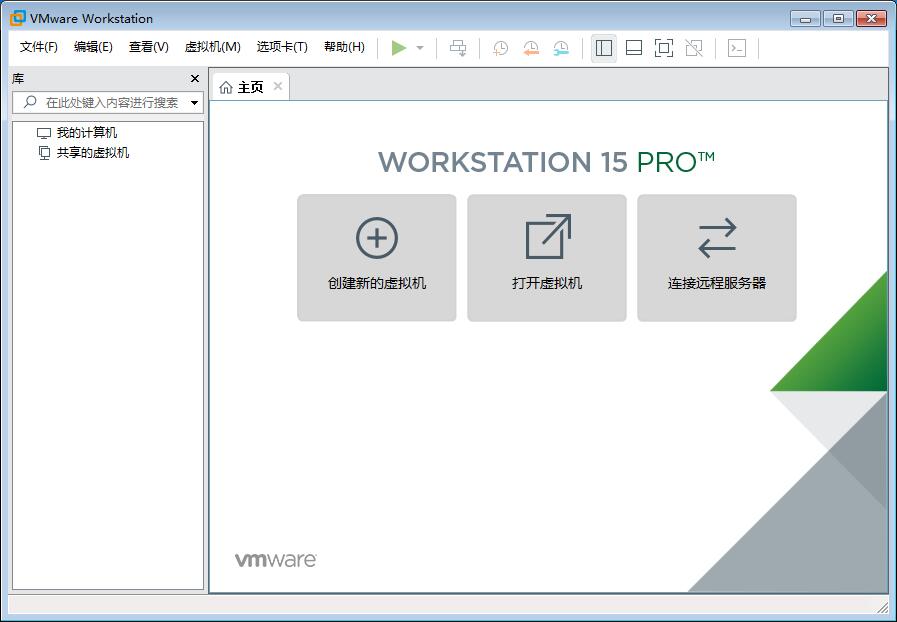Close the 库 library panel
Screen dimensions: 897x622
(195, 78)
